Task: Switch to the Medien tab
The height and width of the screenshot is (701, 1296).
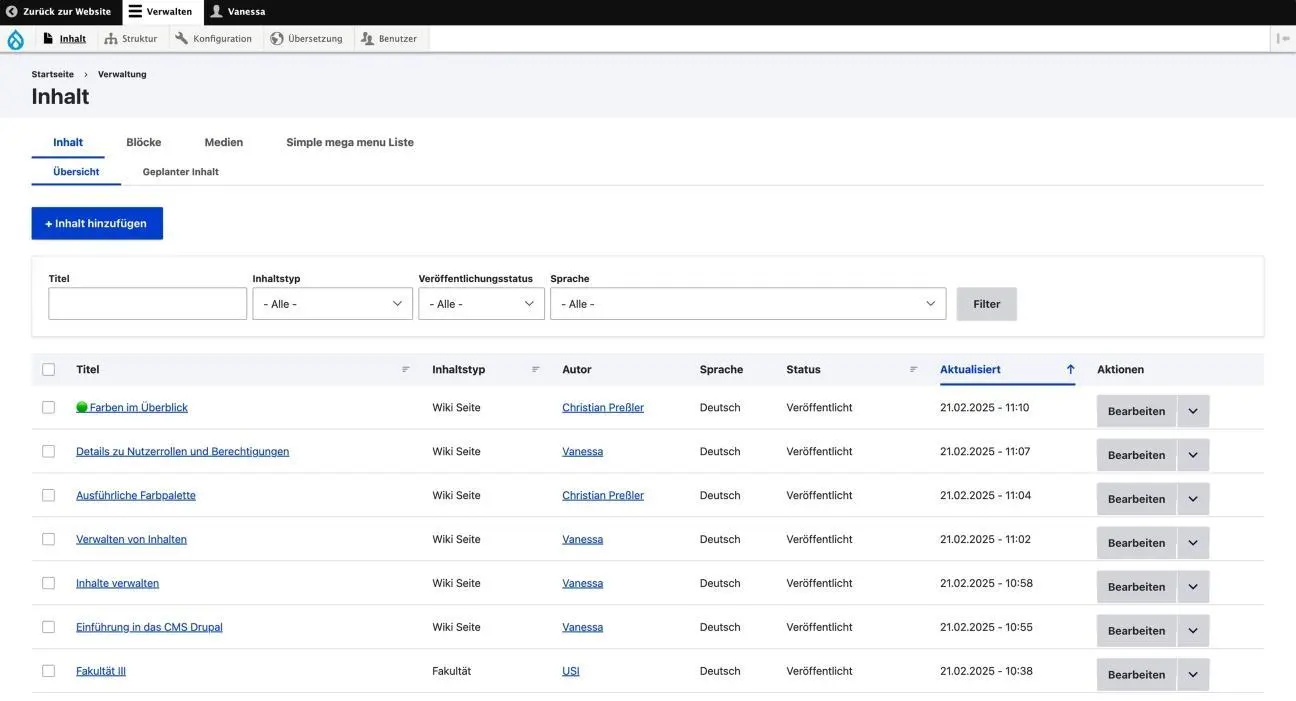Action: (x=224, y=142)
